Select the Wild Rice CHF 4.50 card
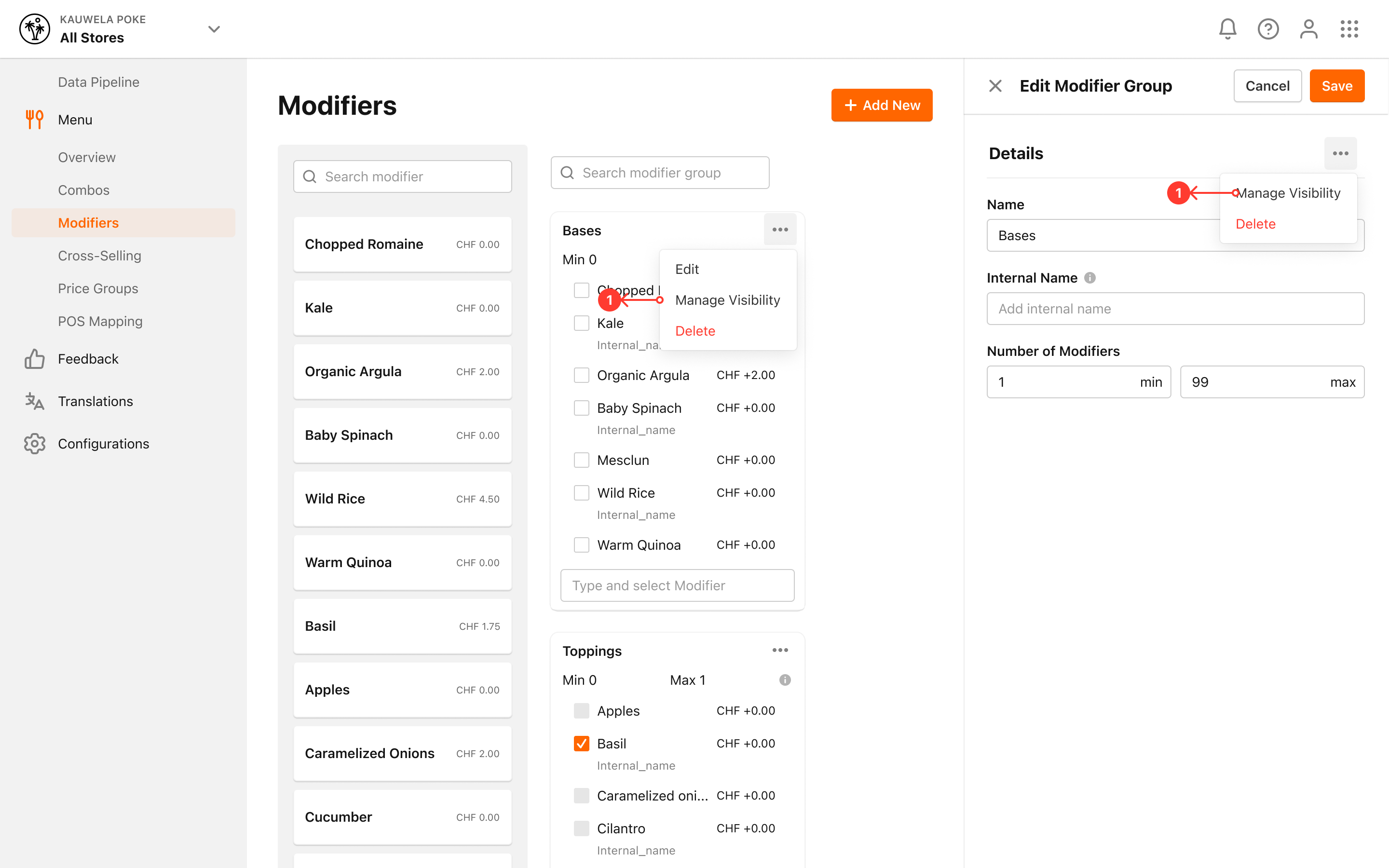This screenshot has width=1389, height=868. 402,499
